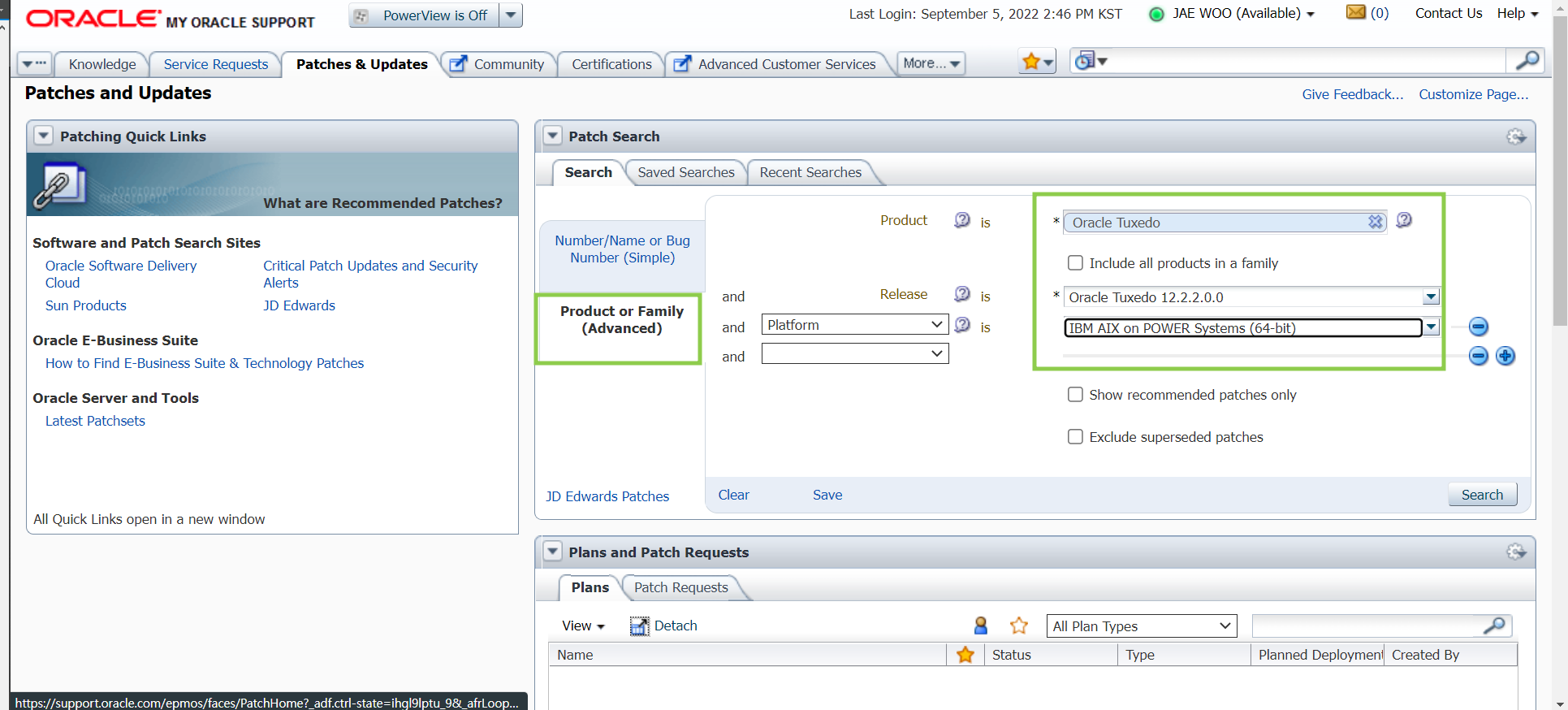The height and width of the screenshot is (710, 1568).
Task: Switch to the Knowledge tab
Action: [x=102, y=64]
